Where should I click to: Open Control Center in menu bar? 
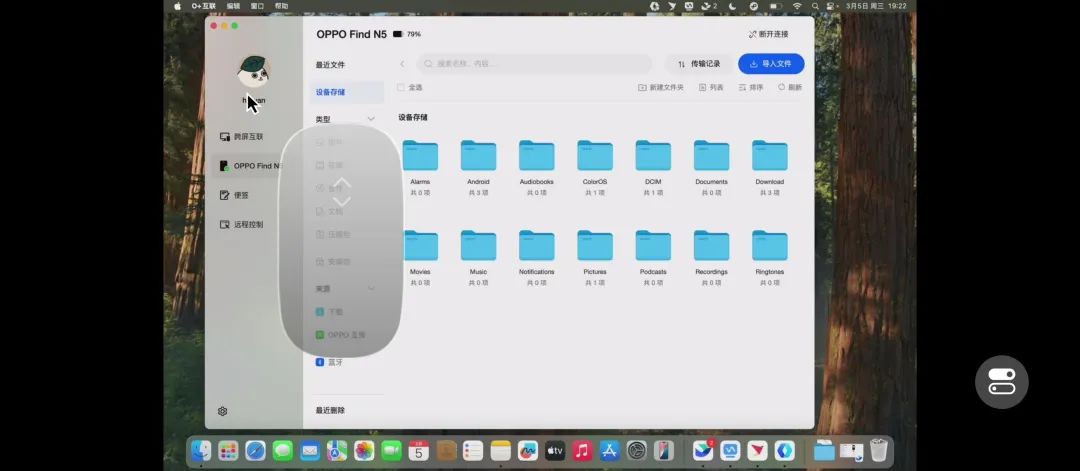[x=831, y=6]
